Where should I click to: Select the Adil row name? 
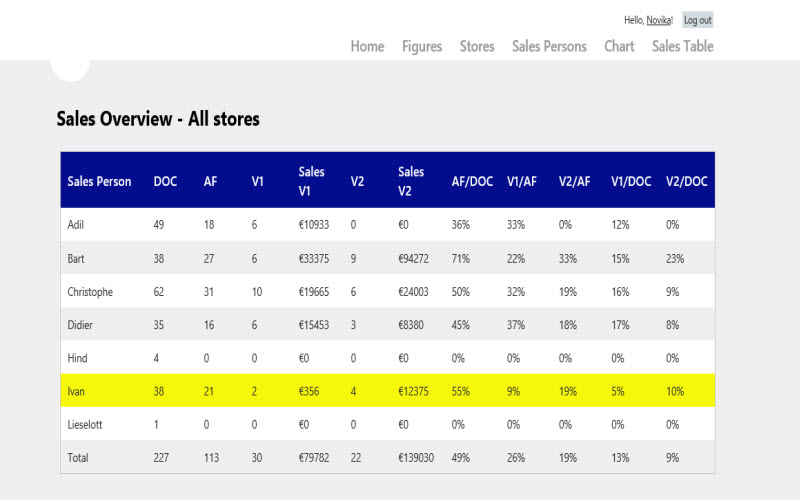[76, 225]
